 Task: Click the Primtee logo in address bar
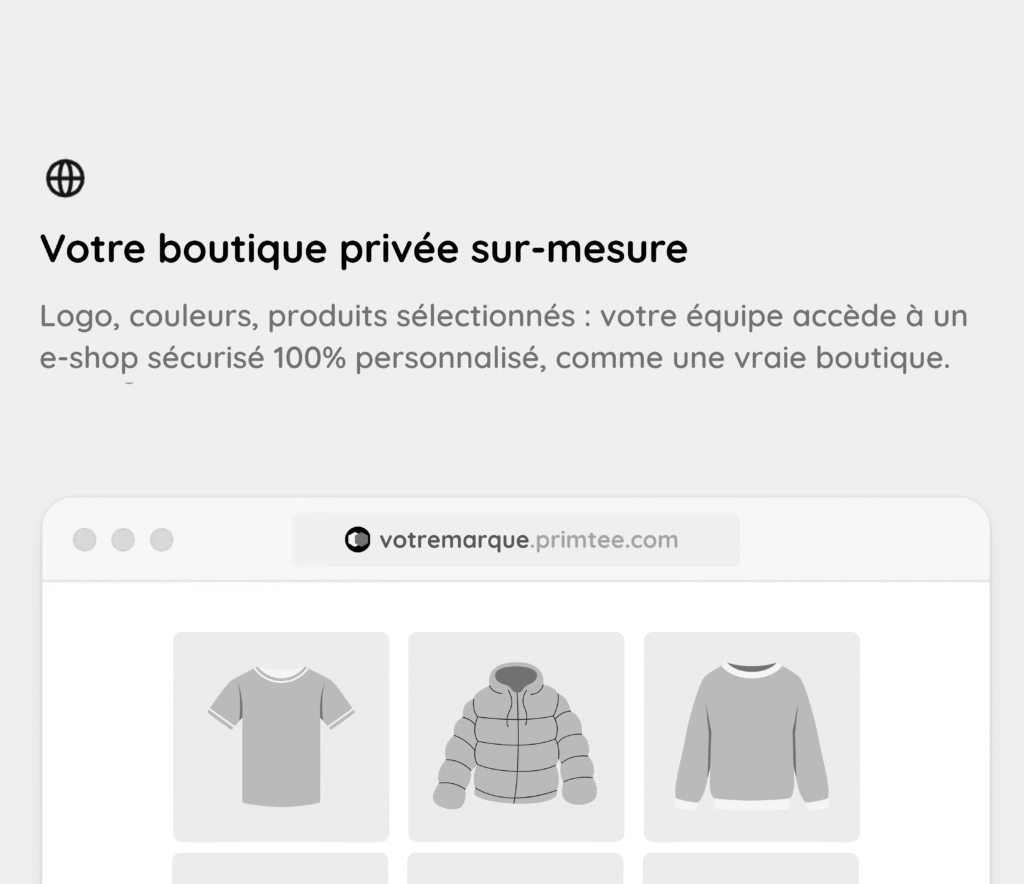[357, 540]
